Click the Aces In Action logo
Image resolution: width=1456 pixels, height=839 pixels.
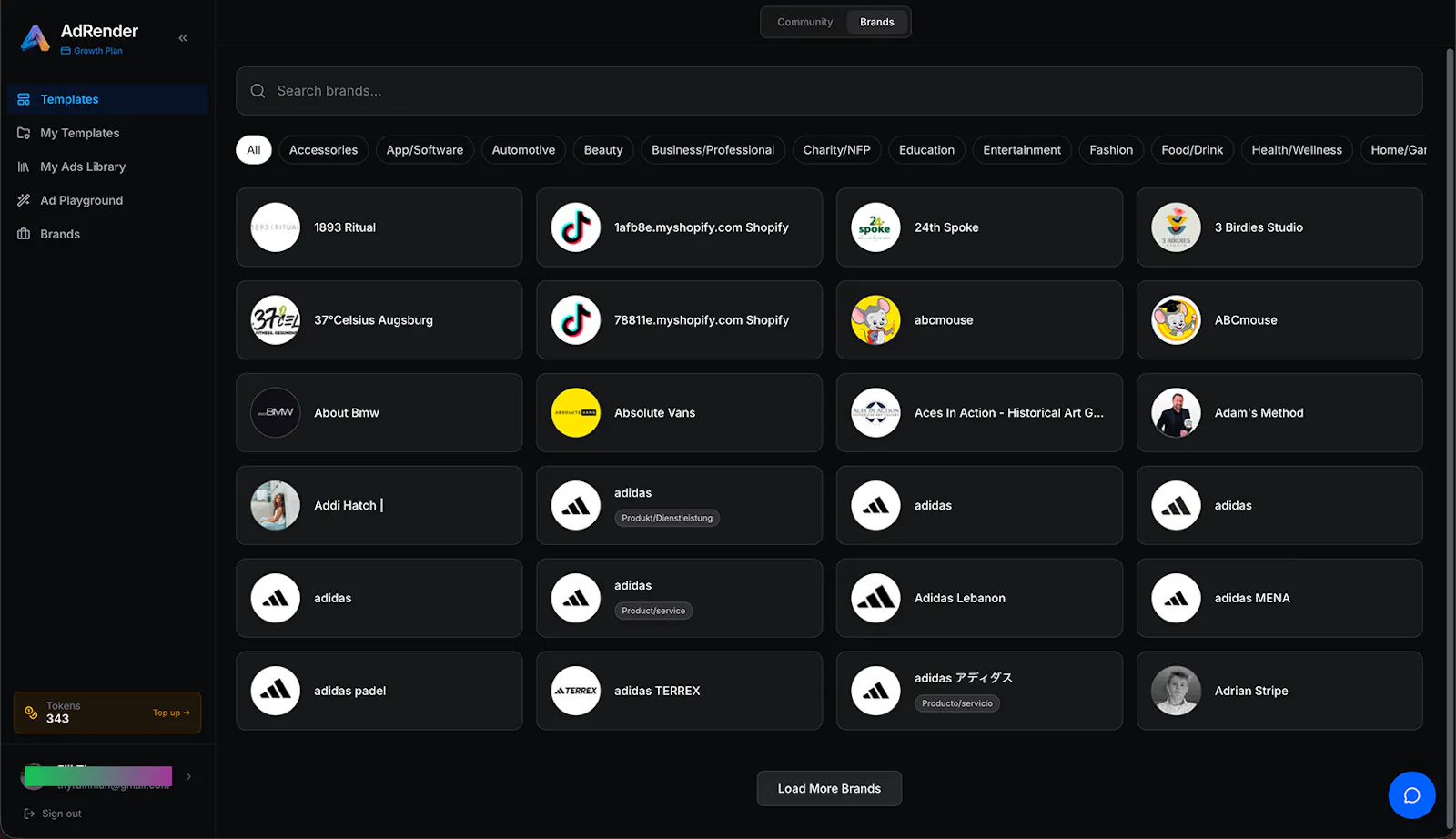(875, 413)
